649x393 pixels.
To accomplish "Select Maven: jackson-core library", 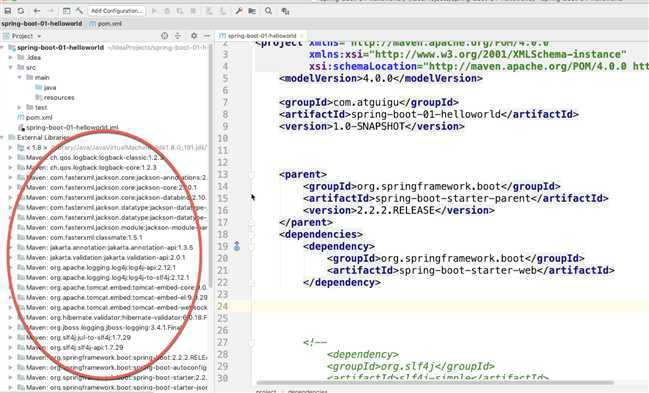I will point(107,187).
